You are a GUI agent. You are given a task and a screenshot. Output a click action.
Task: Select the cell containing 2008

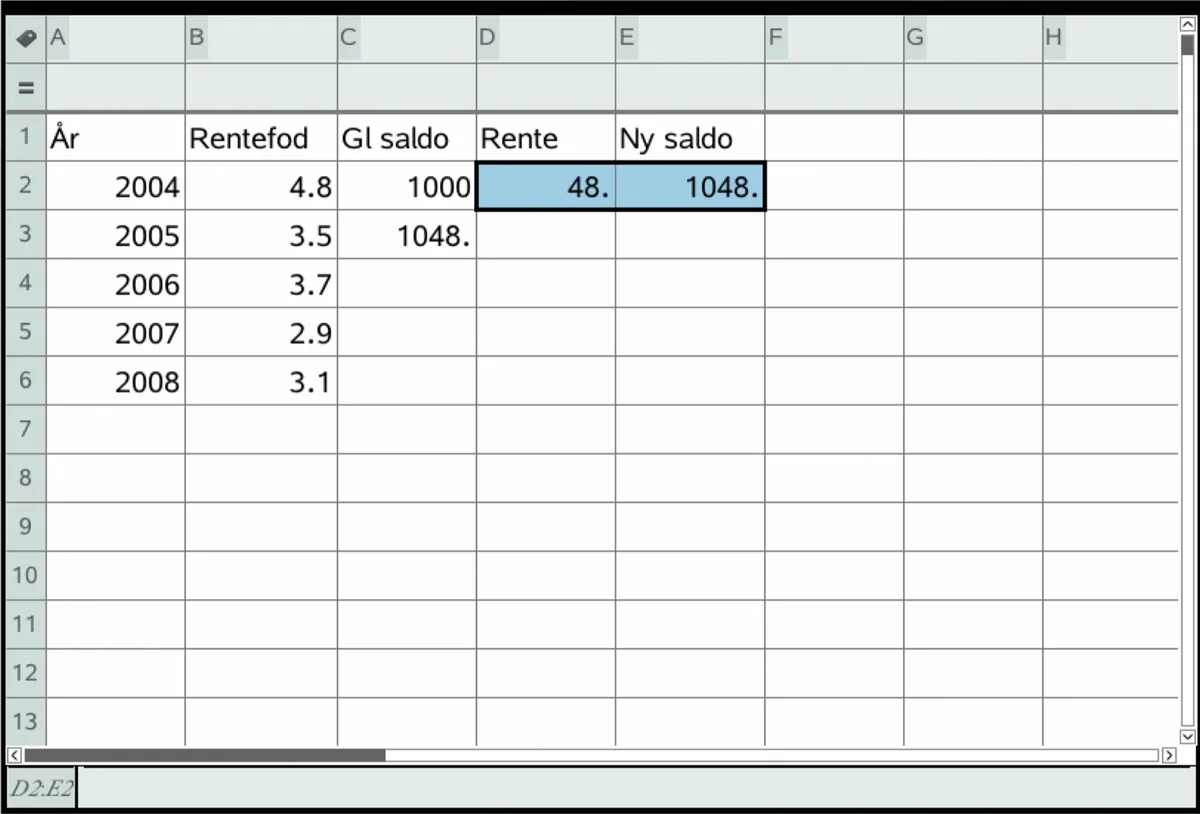(116, 381)
